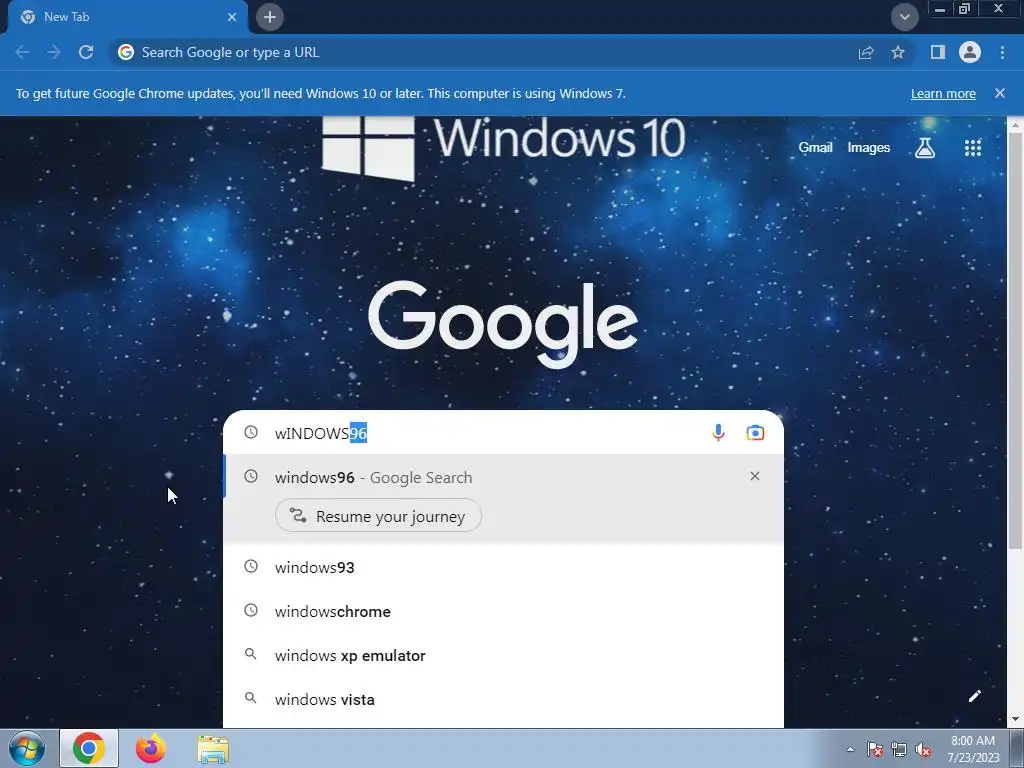This screenshot has width=1024, height=768.
Task: Click the page vertical scrollbar
Action: tap(1015, 340)
